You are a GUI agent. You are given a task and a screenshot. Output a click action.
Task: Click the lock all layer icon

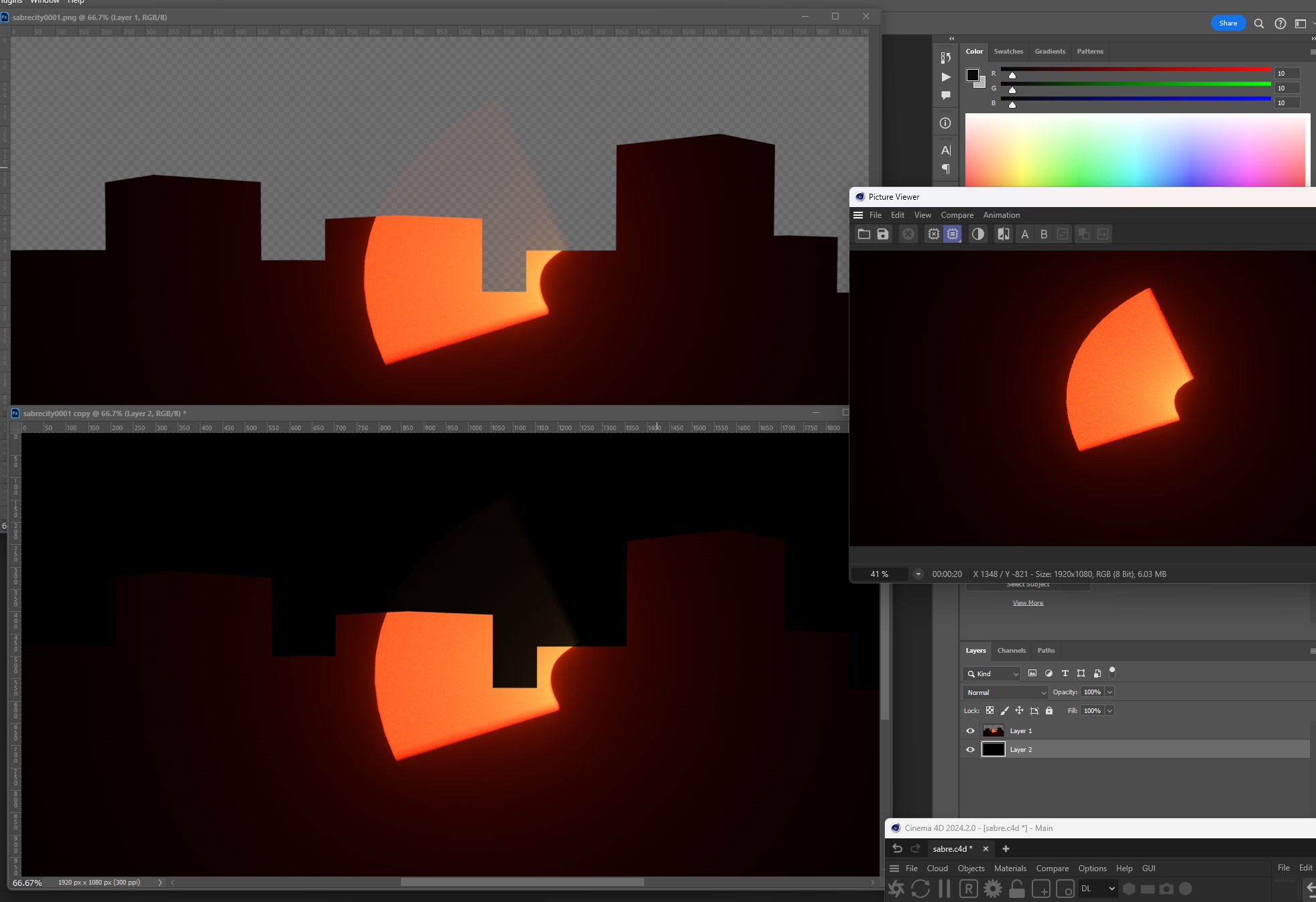[x=1049, y=710]
